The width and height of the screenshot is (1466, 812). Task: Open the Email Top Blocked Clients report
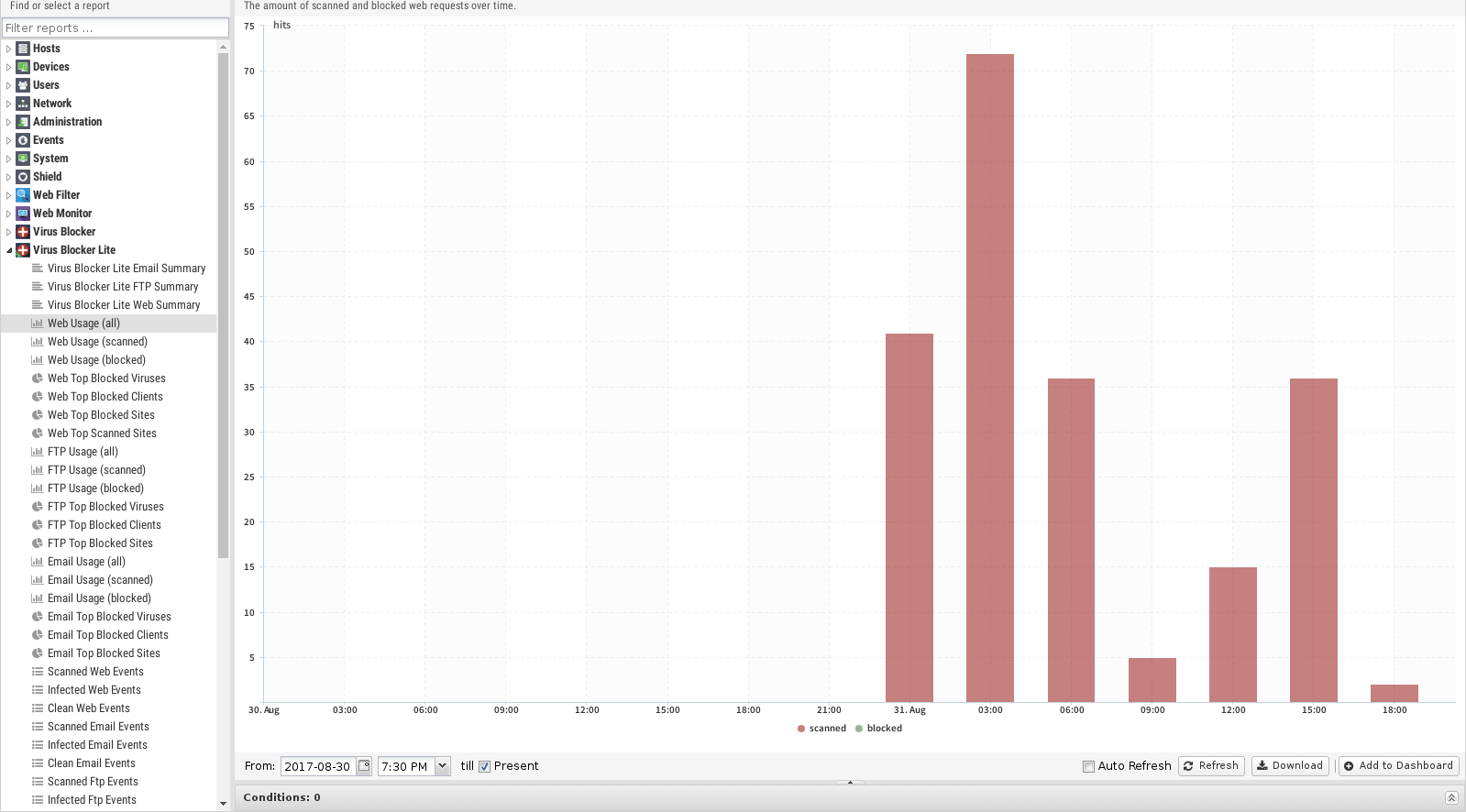click(x=108, y=635)
